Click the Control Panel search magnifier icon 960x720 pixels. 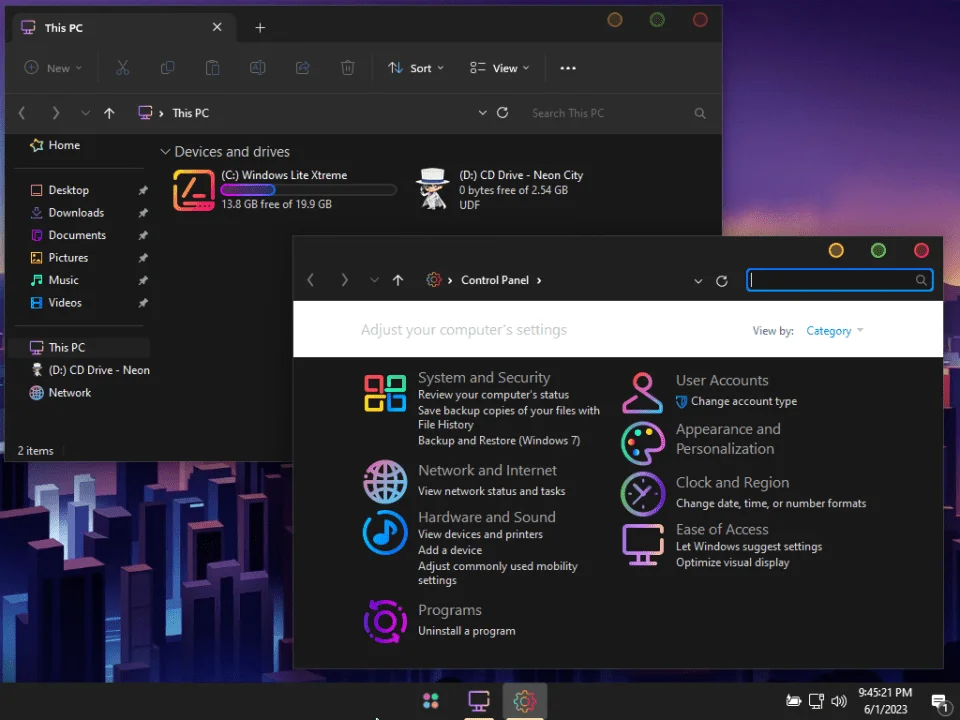[921, 280]
